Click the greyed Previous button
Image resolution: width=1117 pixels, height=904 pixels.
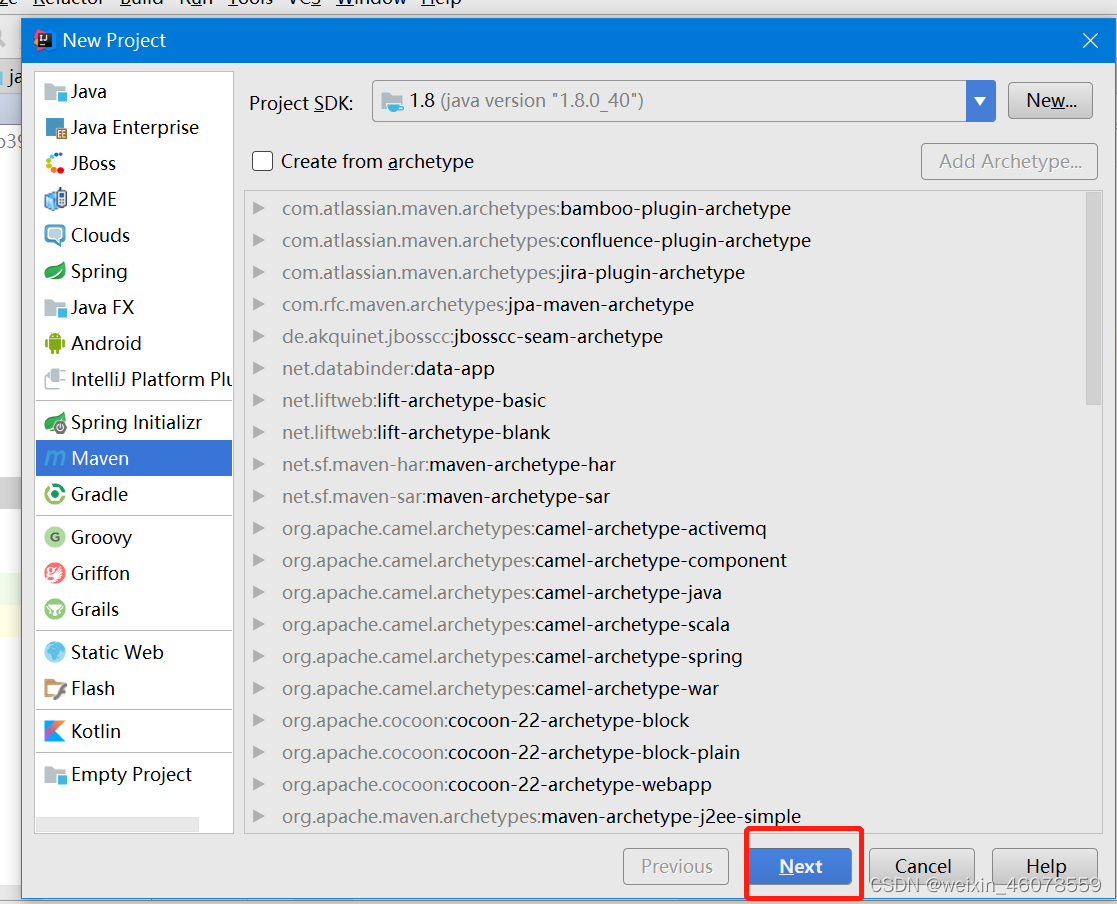(676, 866)
